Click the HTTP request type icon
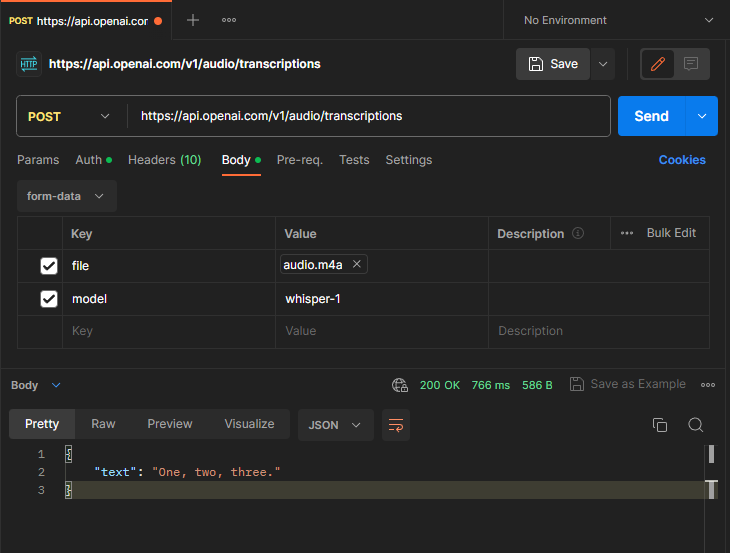Image resolution: width=730 pixels, height=553 pixels. click(29, 64)
